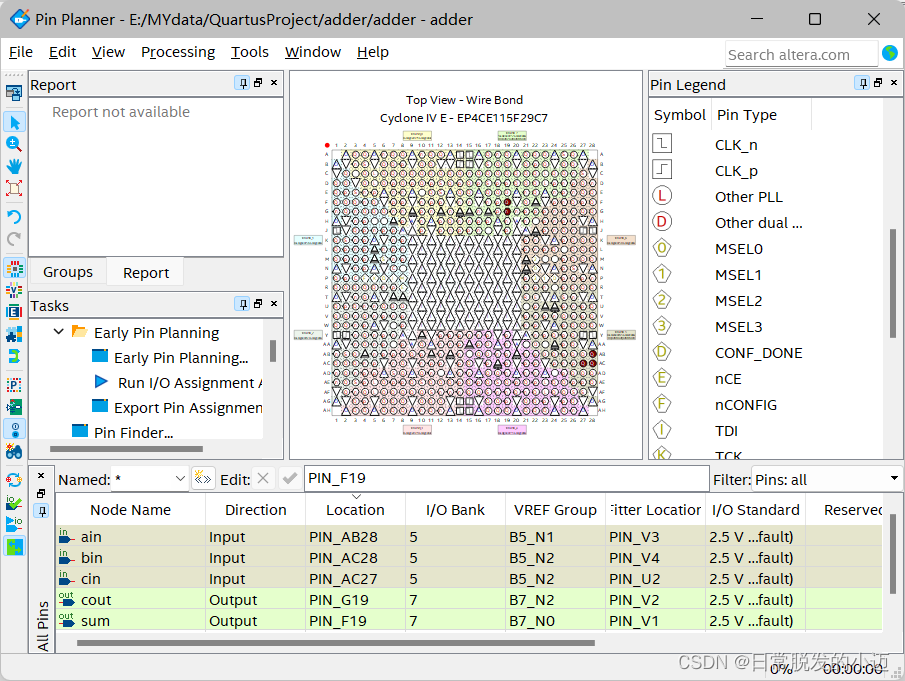905x681 pixels.
Task: Click the All Pins horizontal scrollbar
Action: [335, 643]
